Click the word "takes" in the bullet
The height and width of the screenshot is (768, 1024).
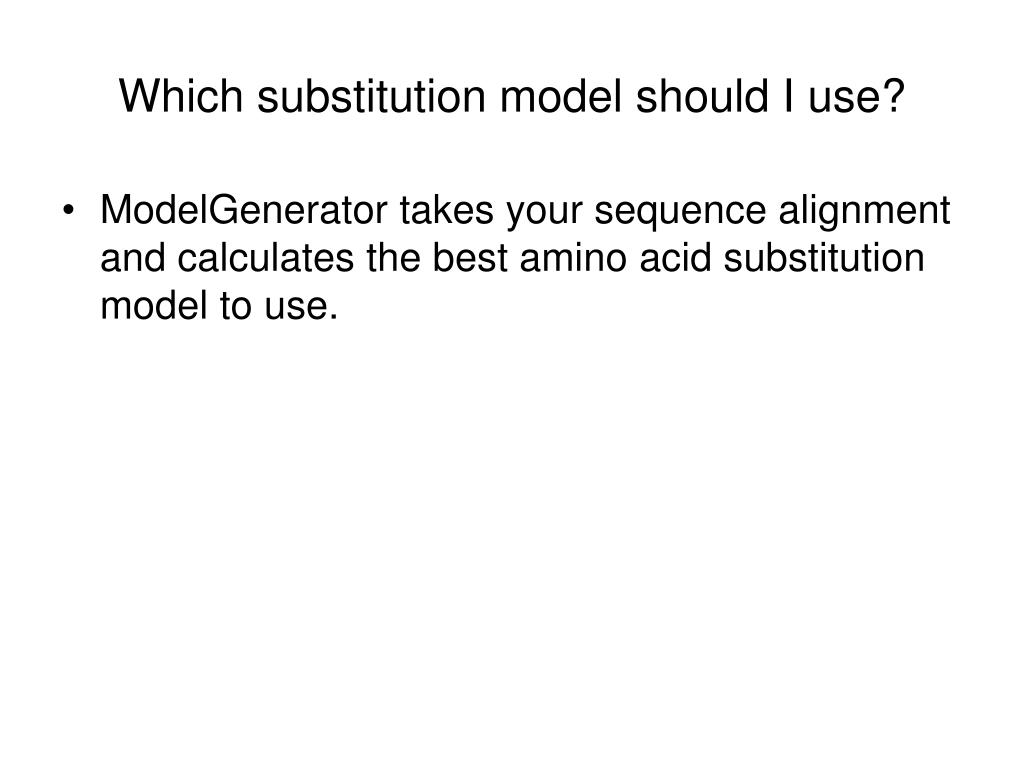point(447,210)
